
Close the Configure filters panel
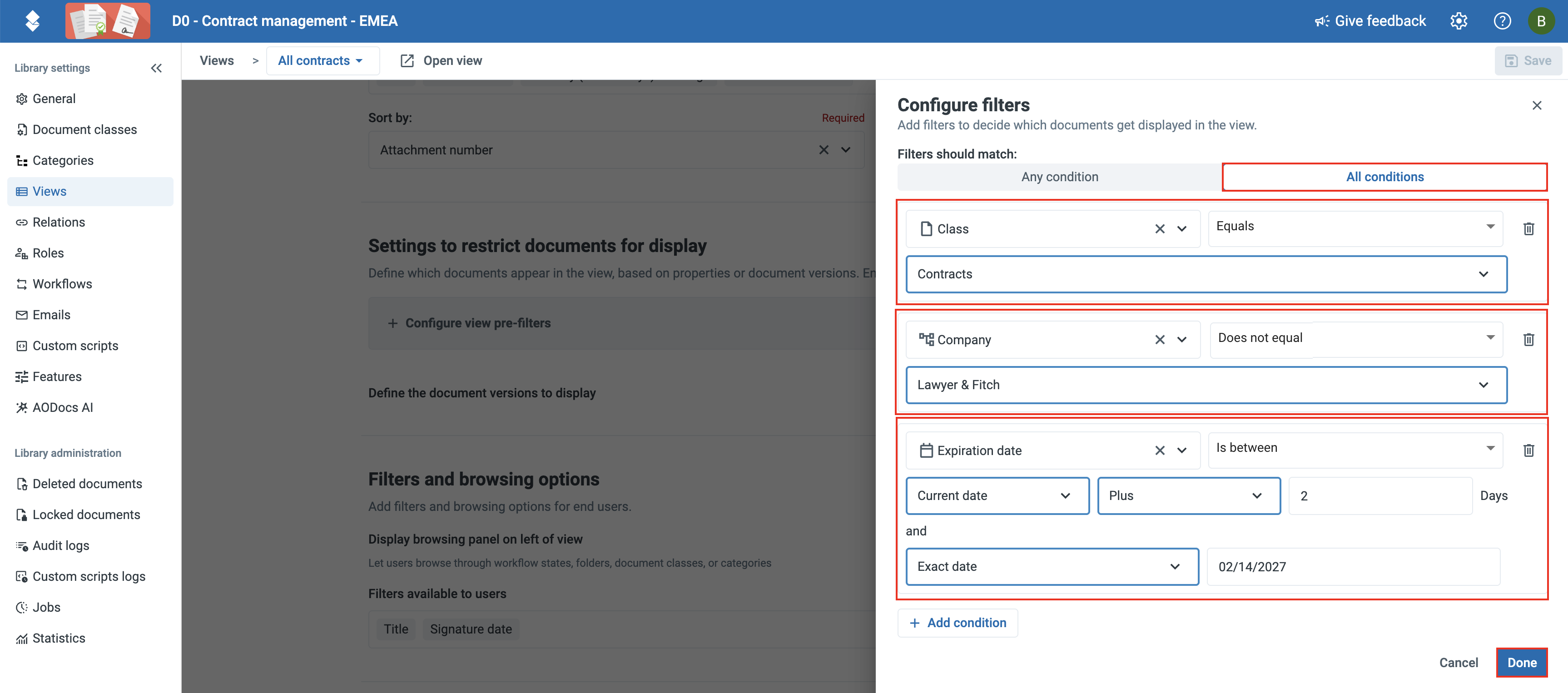[x=1536, y=105]
